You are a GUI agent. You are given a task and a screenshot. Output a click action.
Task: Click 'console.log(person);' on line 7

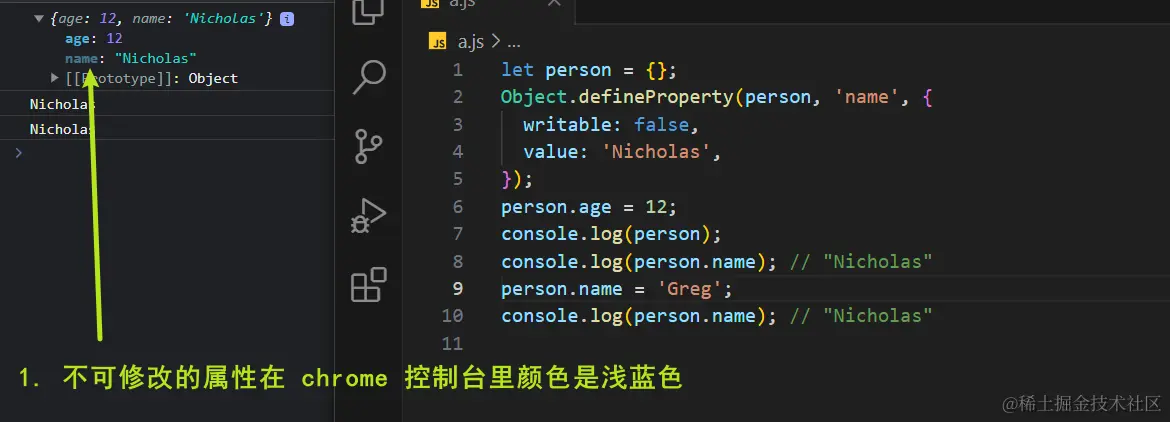click(611, 234)
